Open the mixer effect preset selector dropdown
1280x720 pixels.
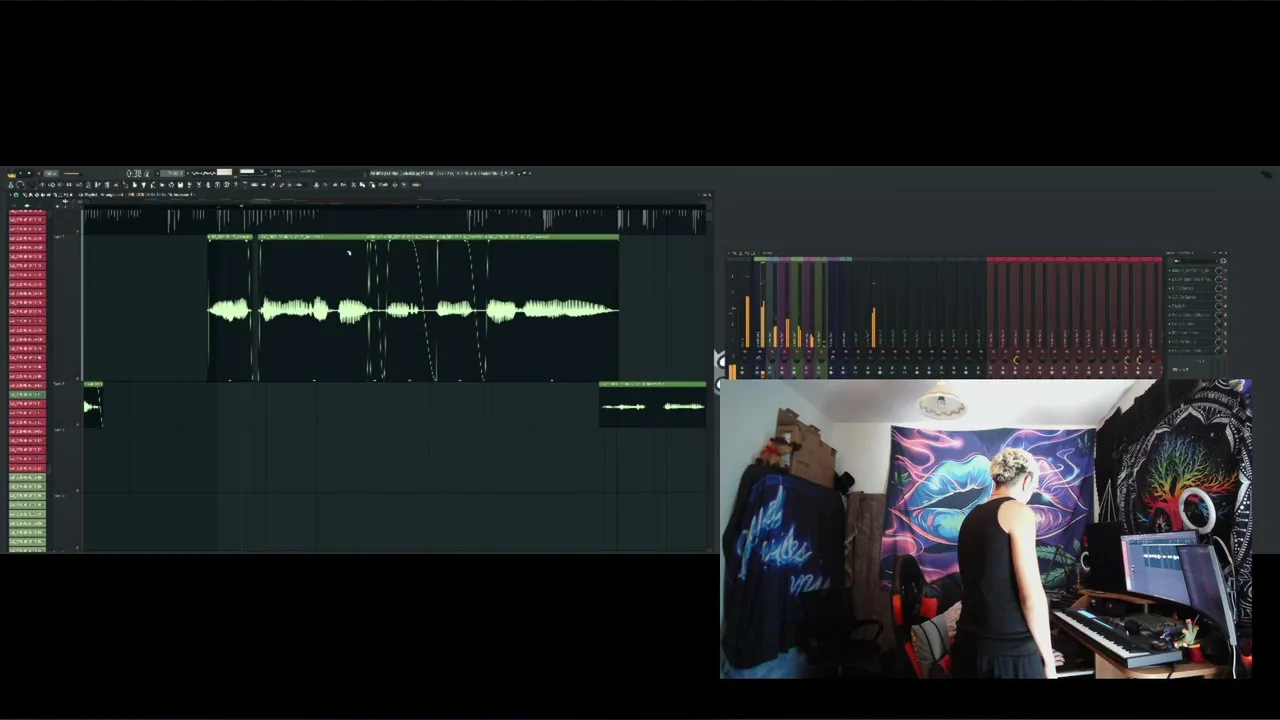pos(1193,259)
